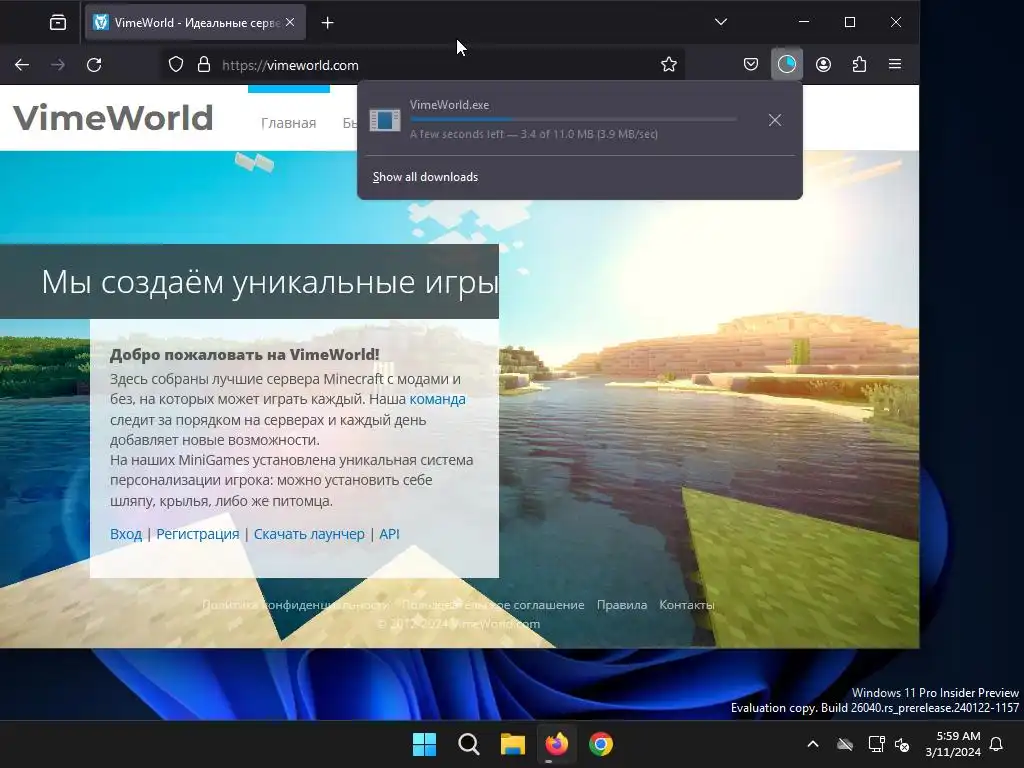Open notifications bell icon
Viewport: 1024px width, 768px height.
(997, 744)
